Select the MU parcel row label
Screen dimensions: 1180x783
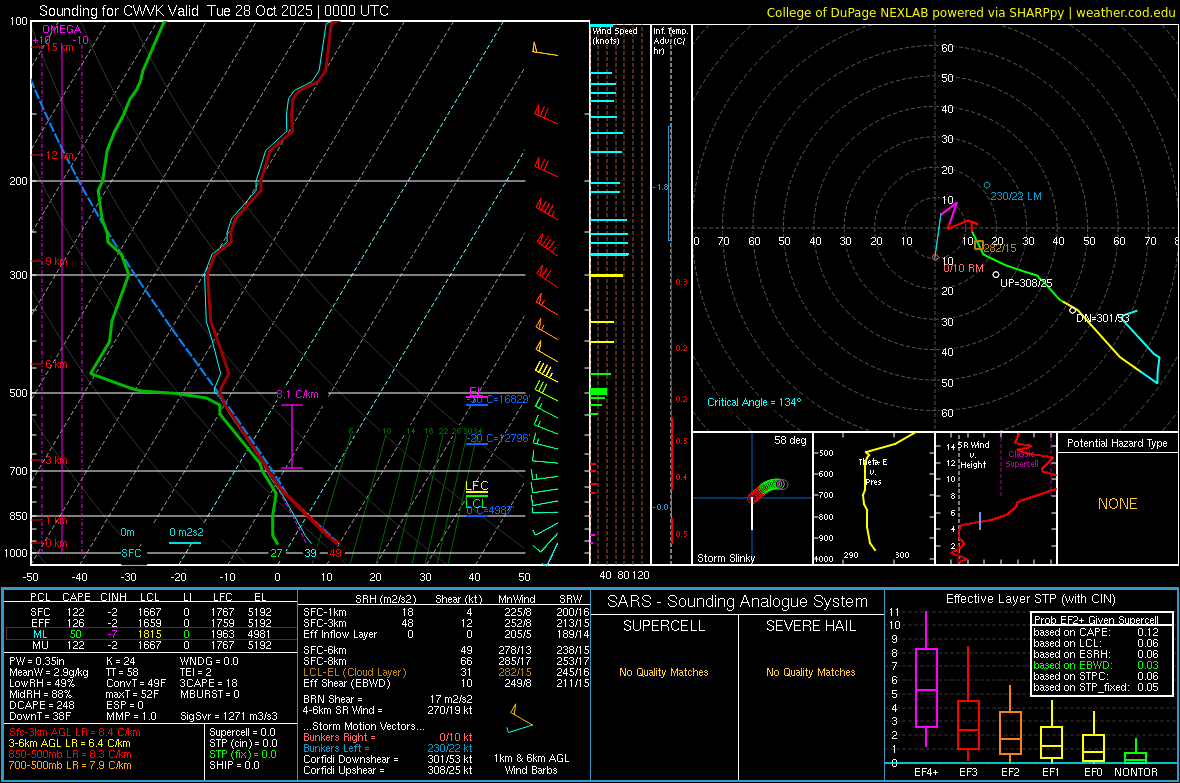tap(40, 645)
